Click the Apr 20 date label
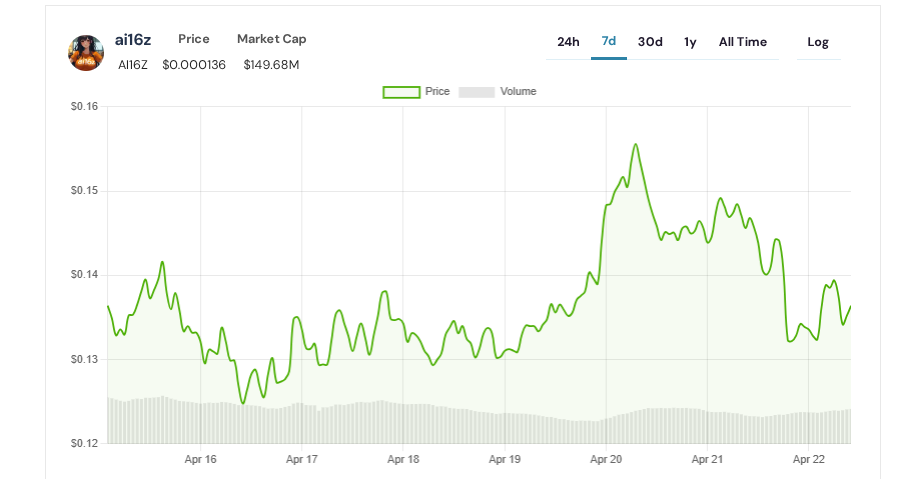 pyautogui.click(x=606, y=459)
